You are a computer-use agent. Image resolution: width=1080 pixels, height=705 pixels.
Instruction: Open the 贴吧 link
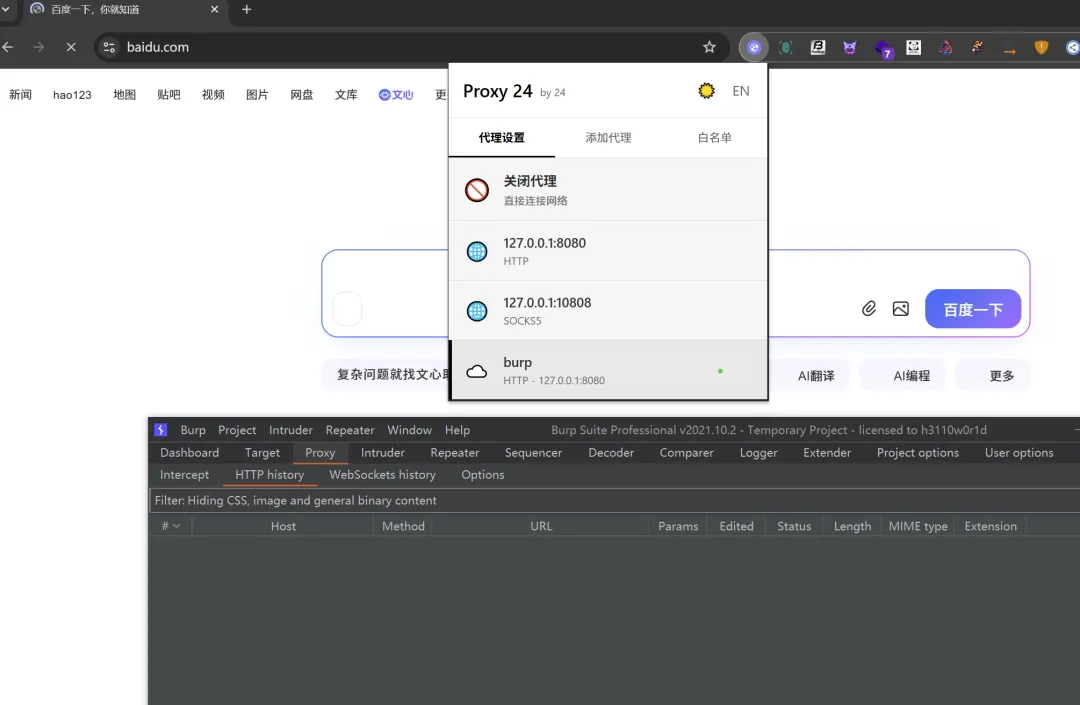click(169, 94)
